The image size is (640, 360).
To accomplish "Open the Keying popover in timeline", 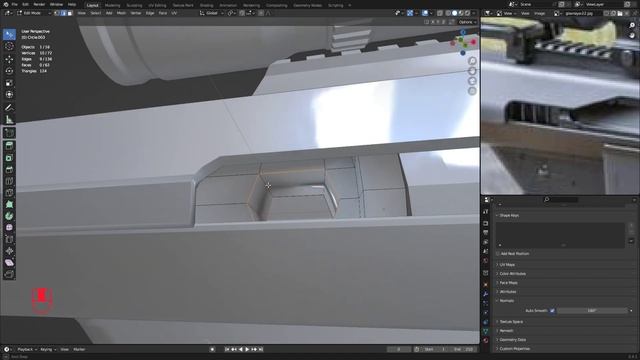I will point(48,349).
